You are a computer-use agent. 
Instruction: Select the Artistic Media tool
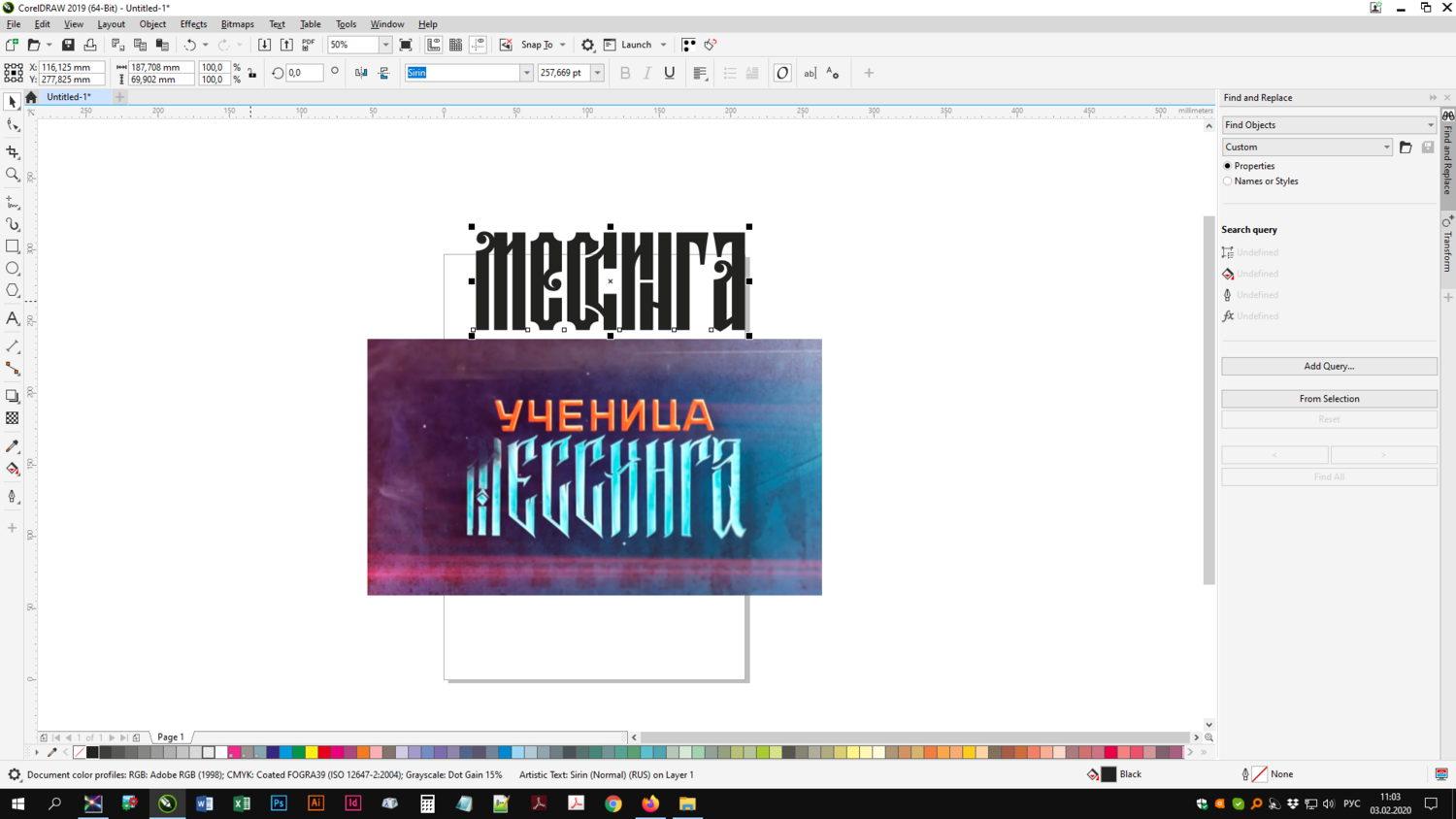click(x=13, y=224)
